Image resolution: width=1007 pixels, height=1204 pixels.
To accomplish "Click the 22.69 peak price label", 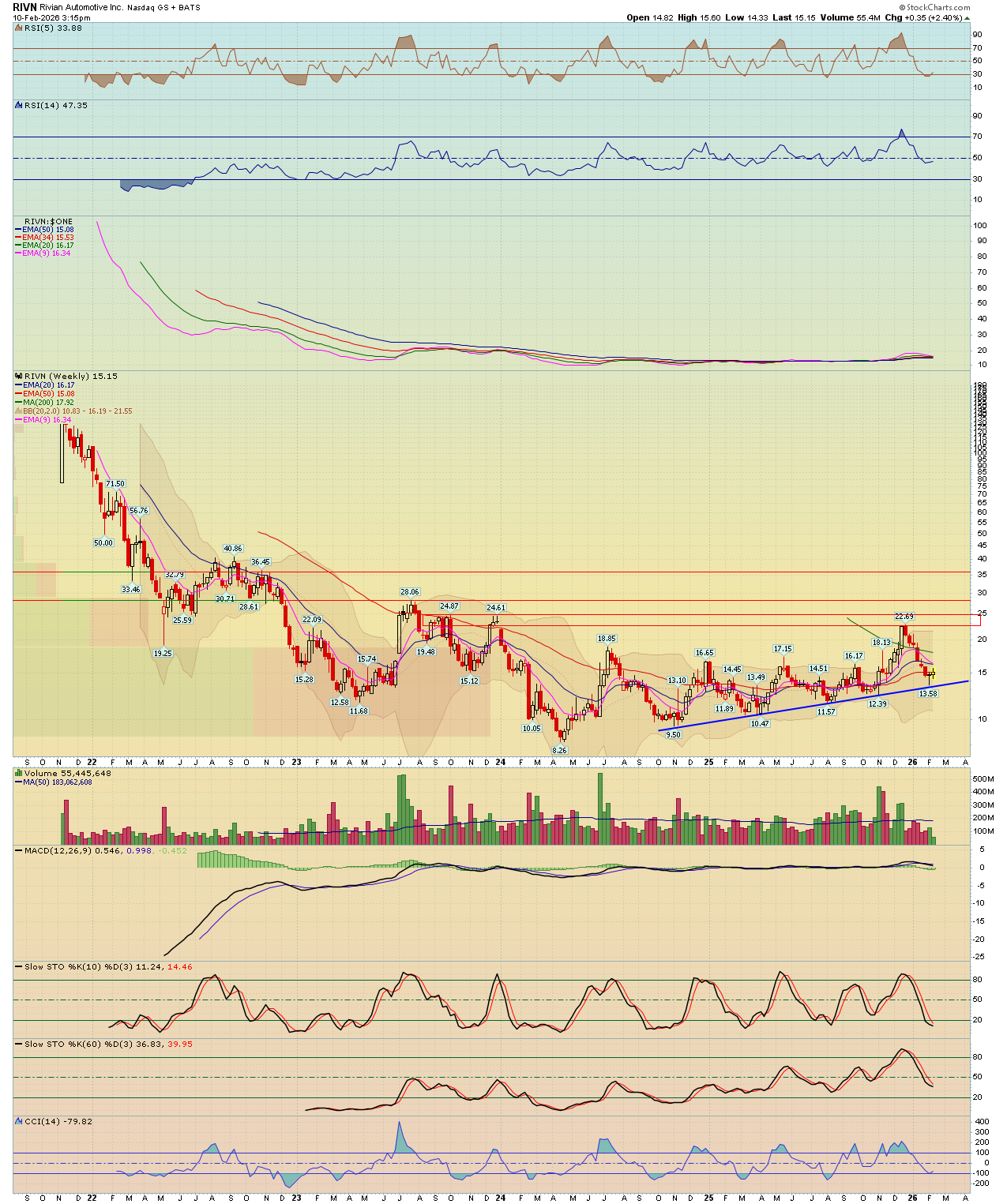I will tap(904, 616).
